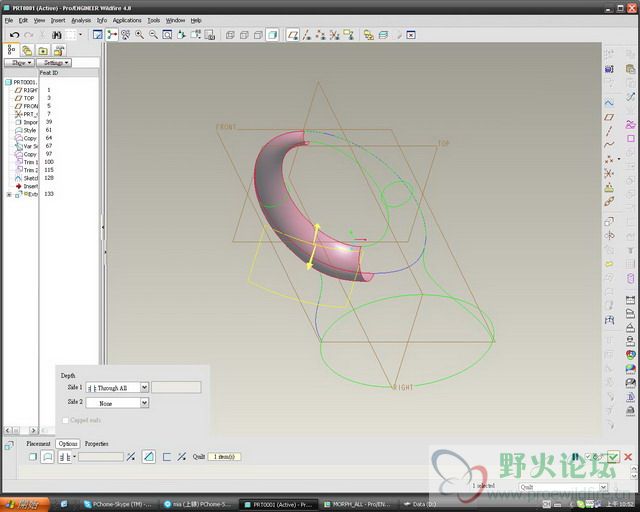
Task: Open the Properties panel tab
Action: click(97, 443)
